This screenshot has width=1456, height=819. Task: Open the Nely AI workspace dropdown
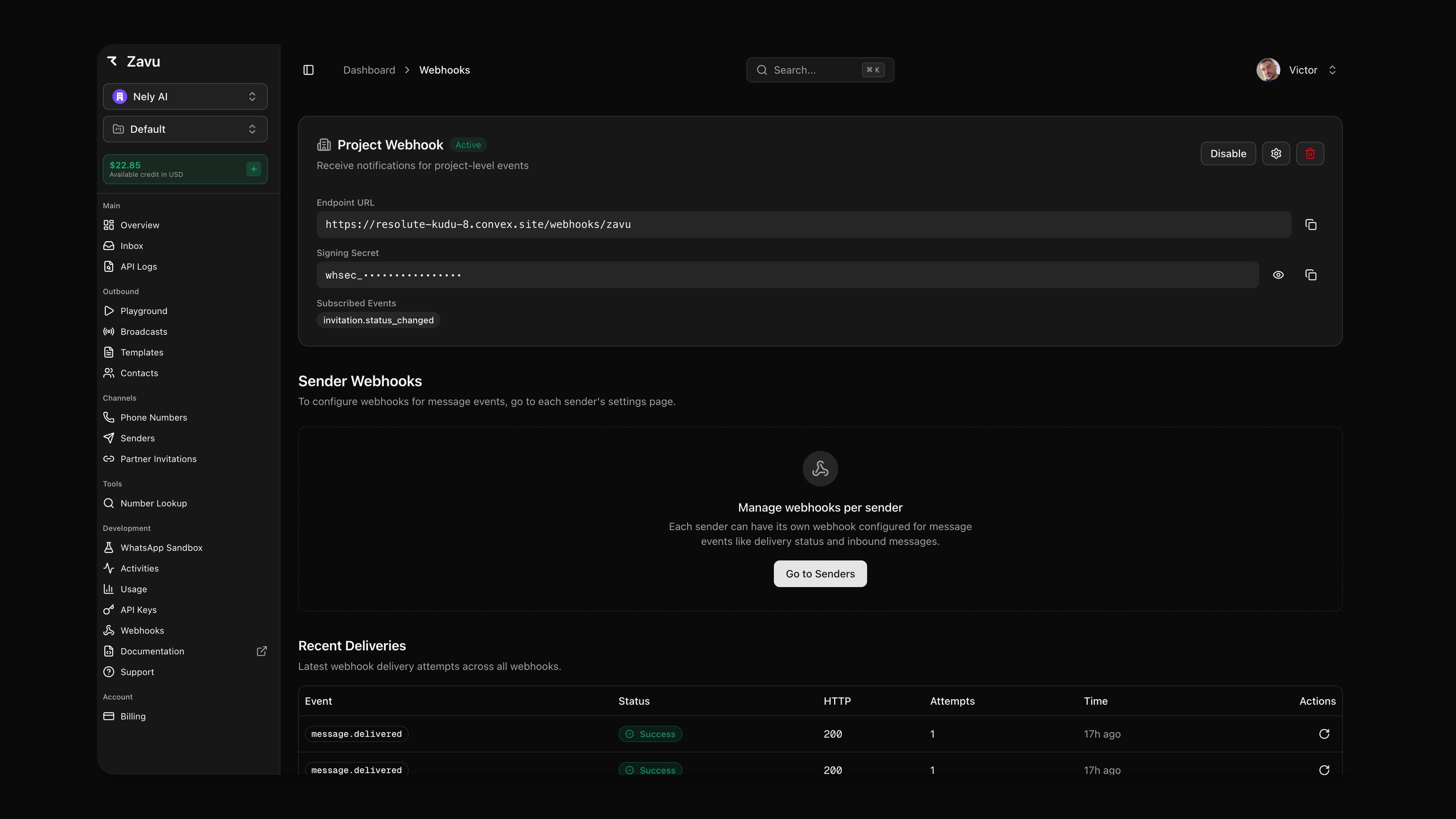click(185, 97)
